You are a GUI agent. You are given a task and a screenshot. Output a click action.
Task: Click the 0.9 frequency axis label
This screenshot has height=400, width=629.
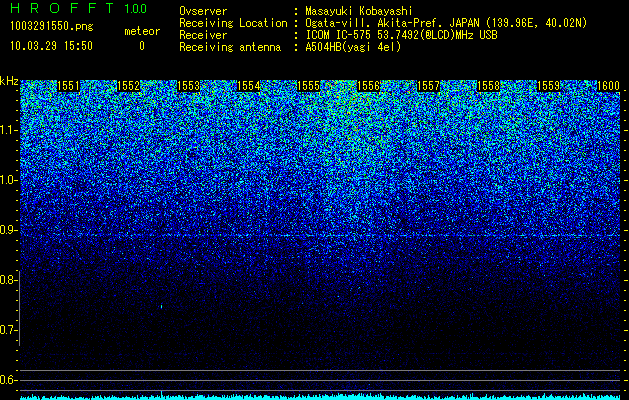tap(8, 230)
